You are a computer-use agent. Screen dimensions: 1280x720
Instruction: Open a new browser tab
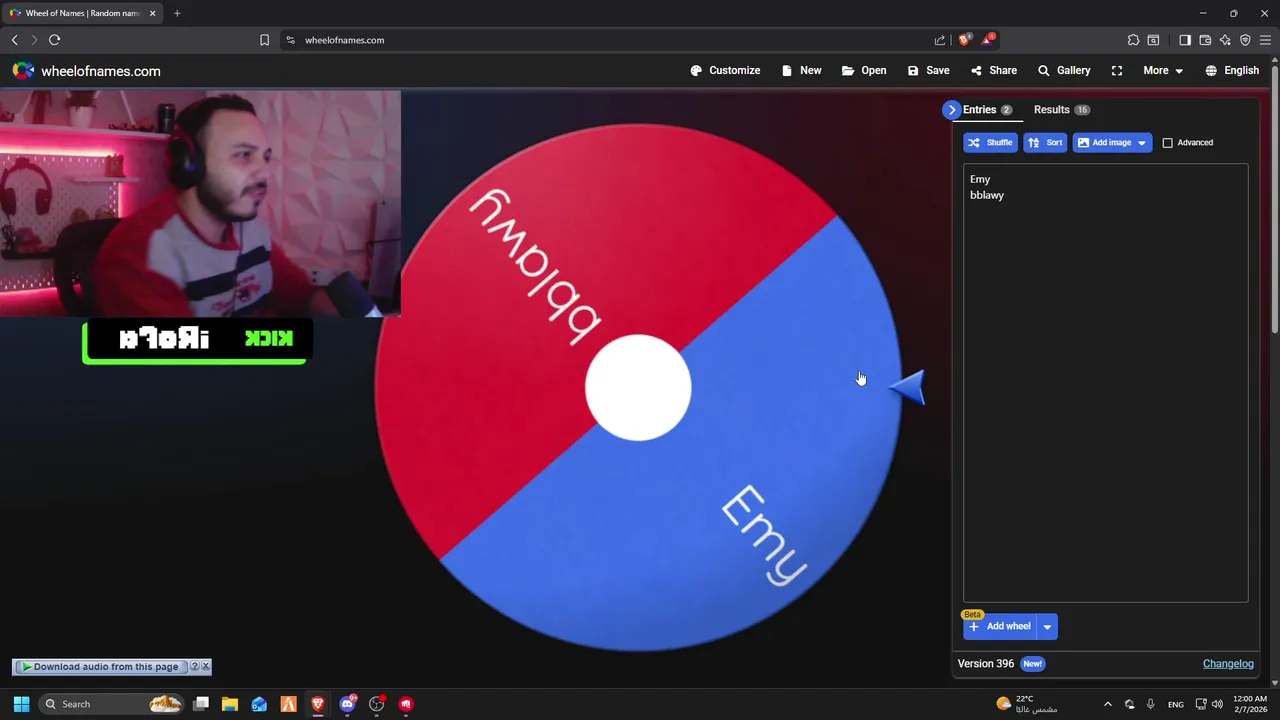[x=177, y=13]
